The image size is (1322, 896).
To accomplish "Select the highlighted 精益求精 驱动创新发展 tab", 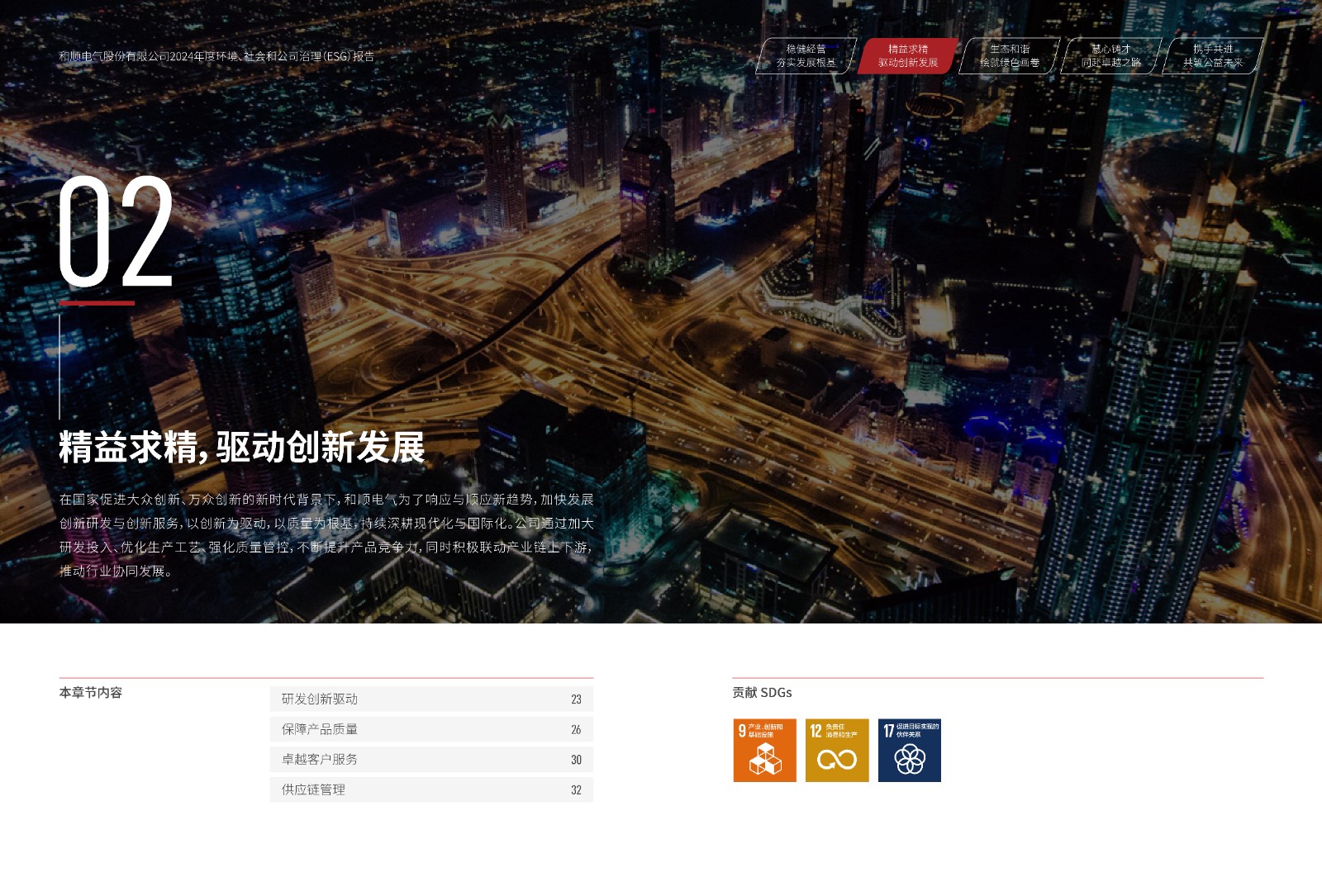I will [907, 56].
